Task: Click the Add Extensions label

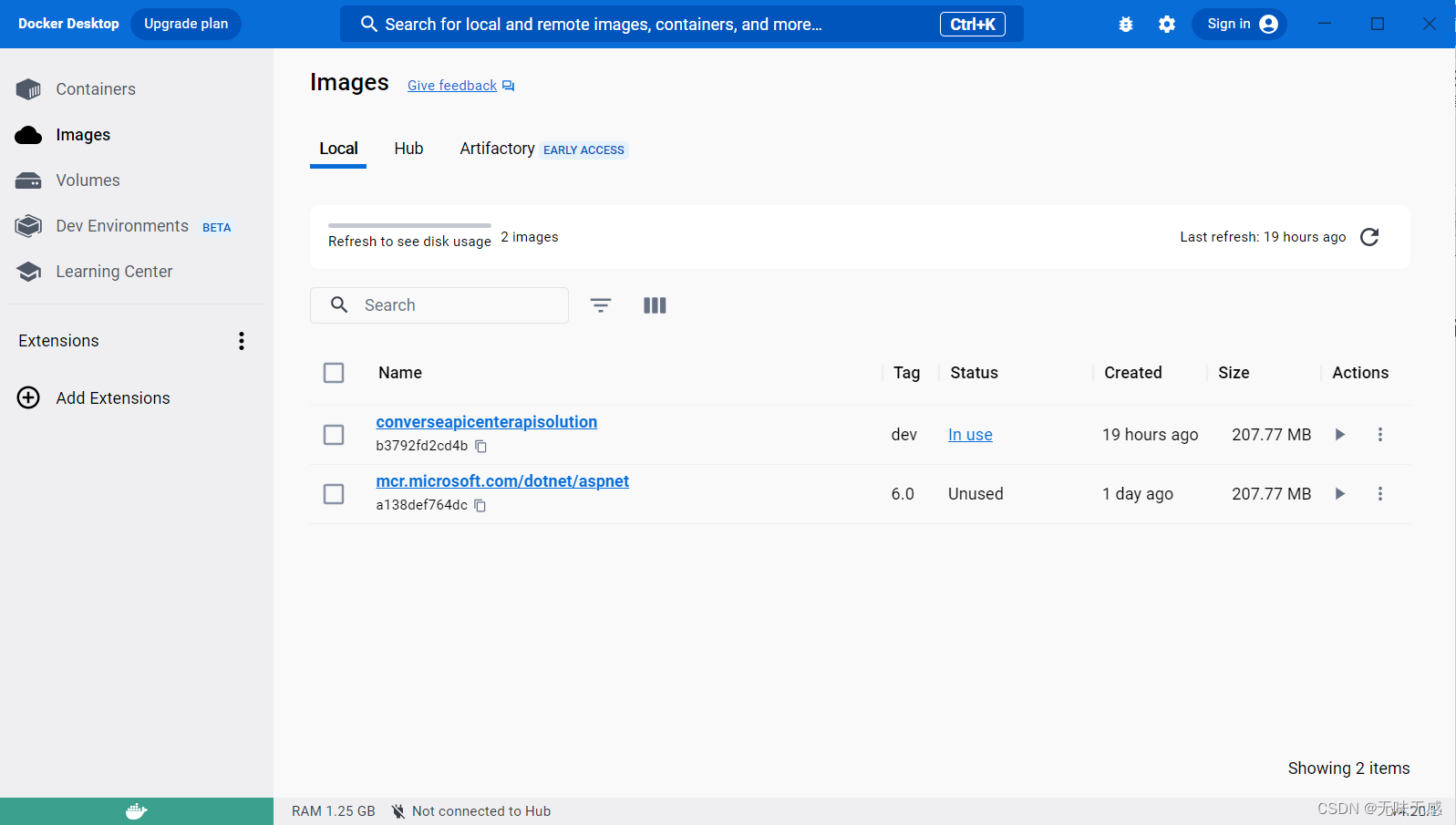Action: [113, 398]
